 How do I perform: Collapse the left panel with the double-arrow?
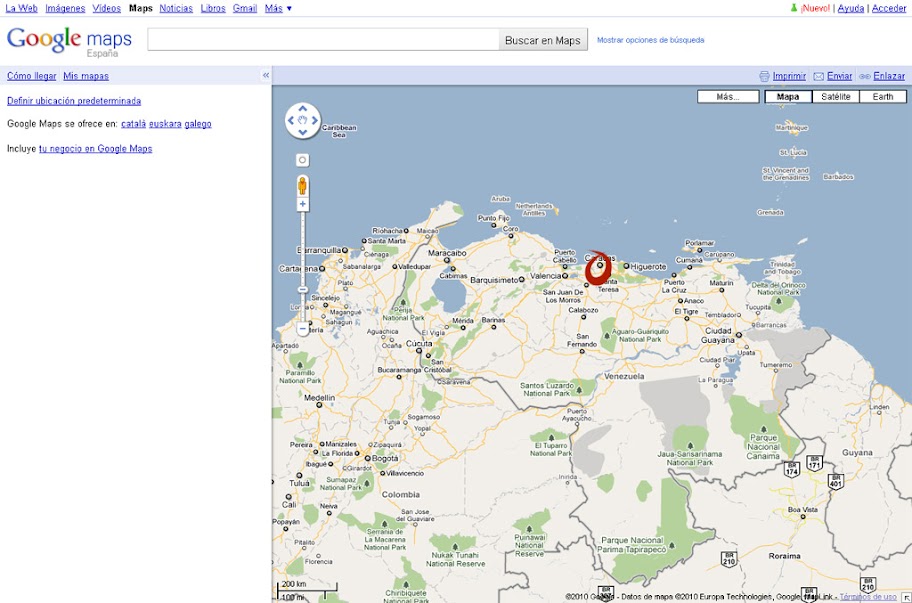[266, 75]
